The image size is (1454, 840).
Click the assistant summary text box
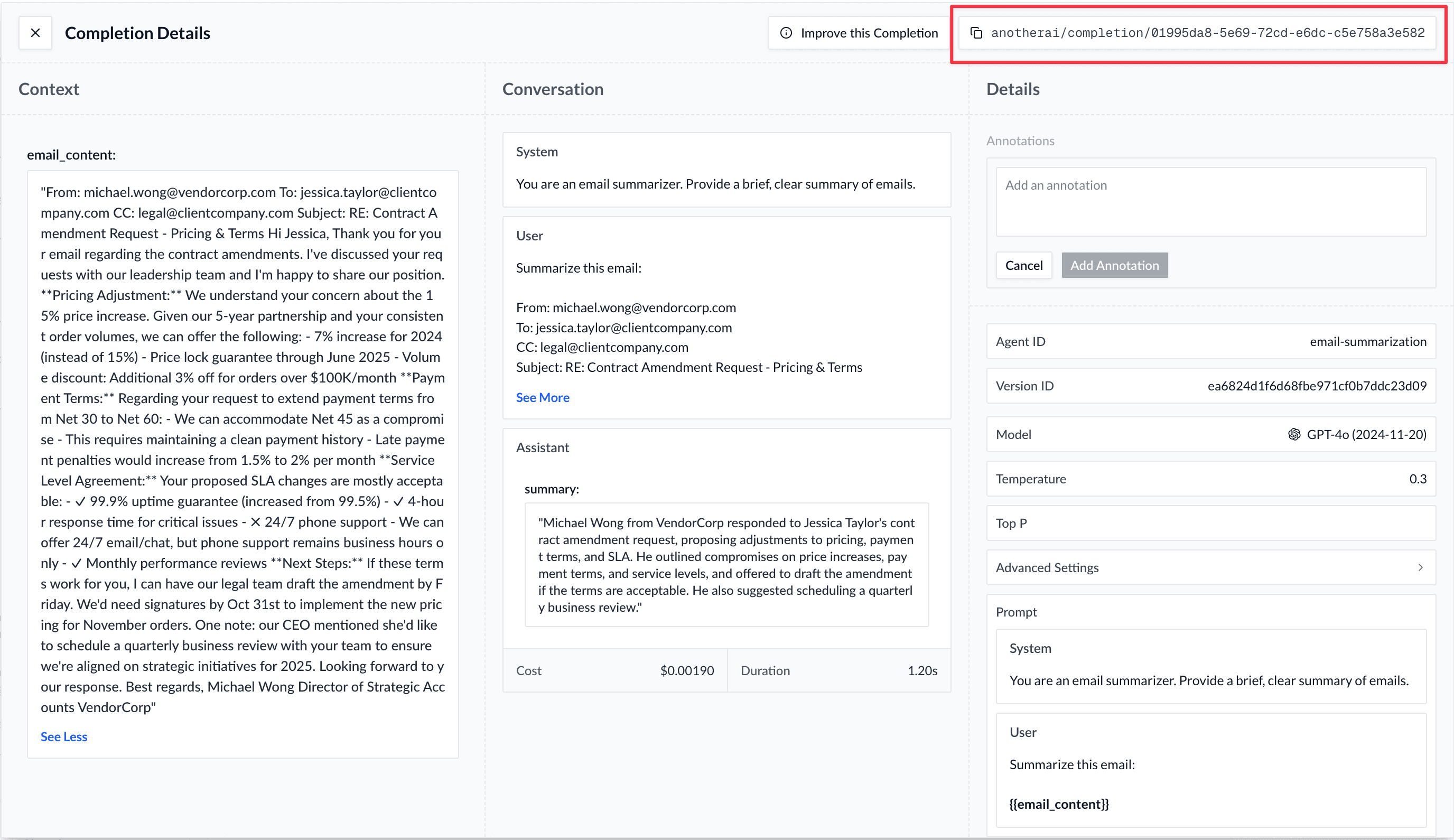pos(726,565)
